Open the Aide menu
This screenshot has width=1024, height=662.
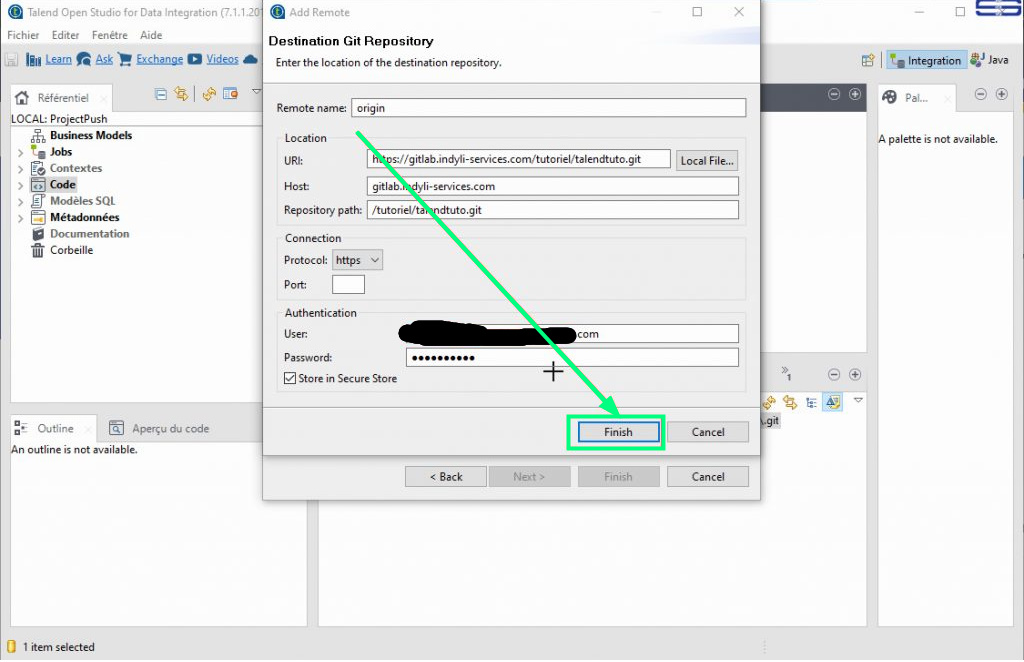[151, 35]
